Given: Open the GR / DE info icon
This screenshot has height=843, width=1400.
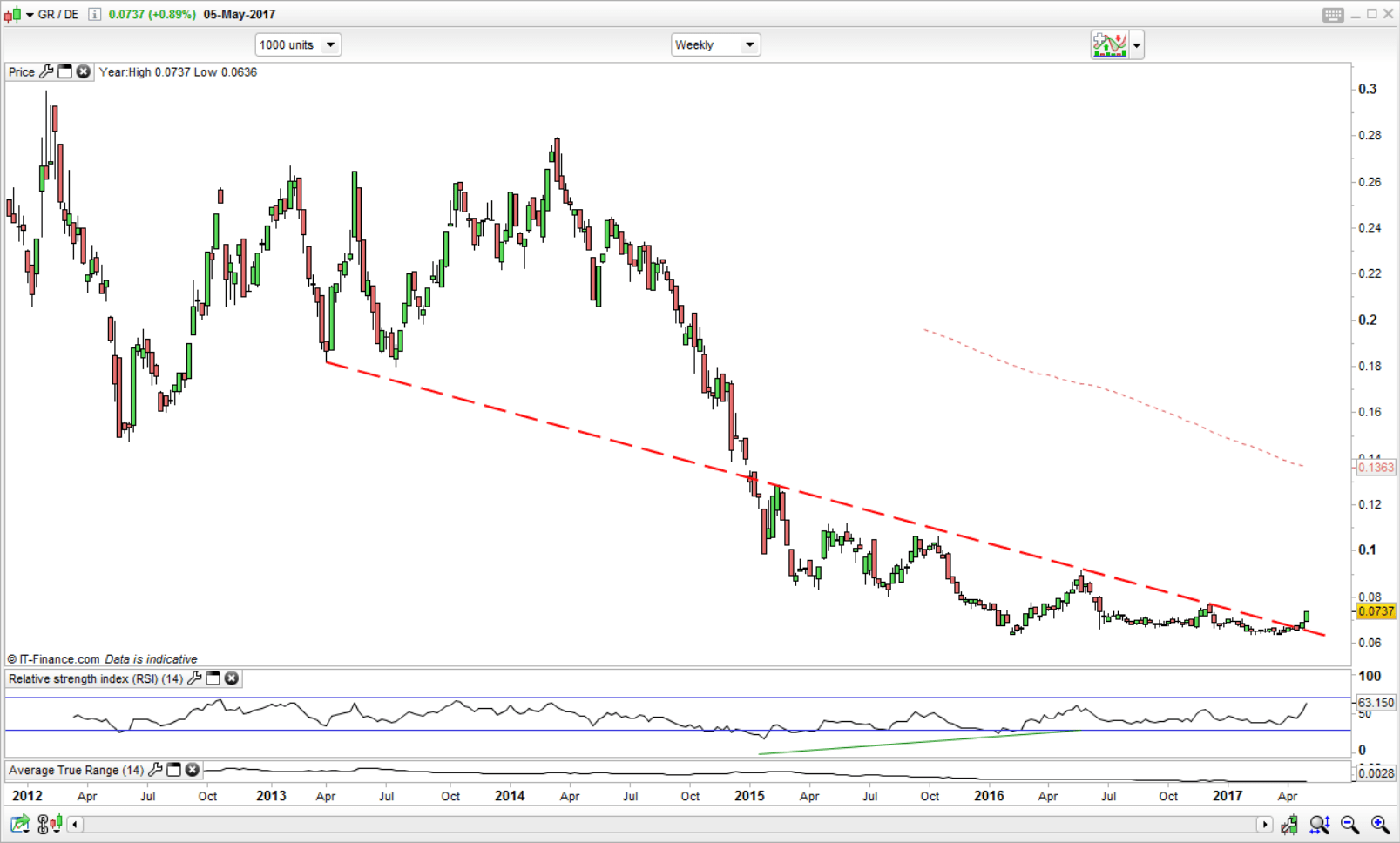Looking at the screenshot, I should (x=94, y=15).
